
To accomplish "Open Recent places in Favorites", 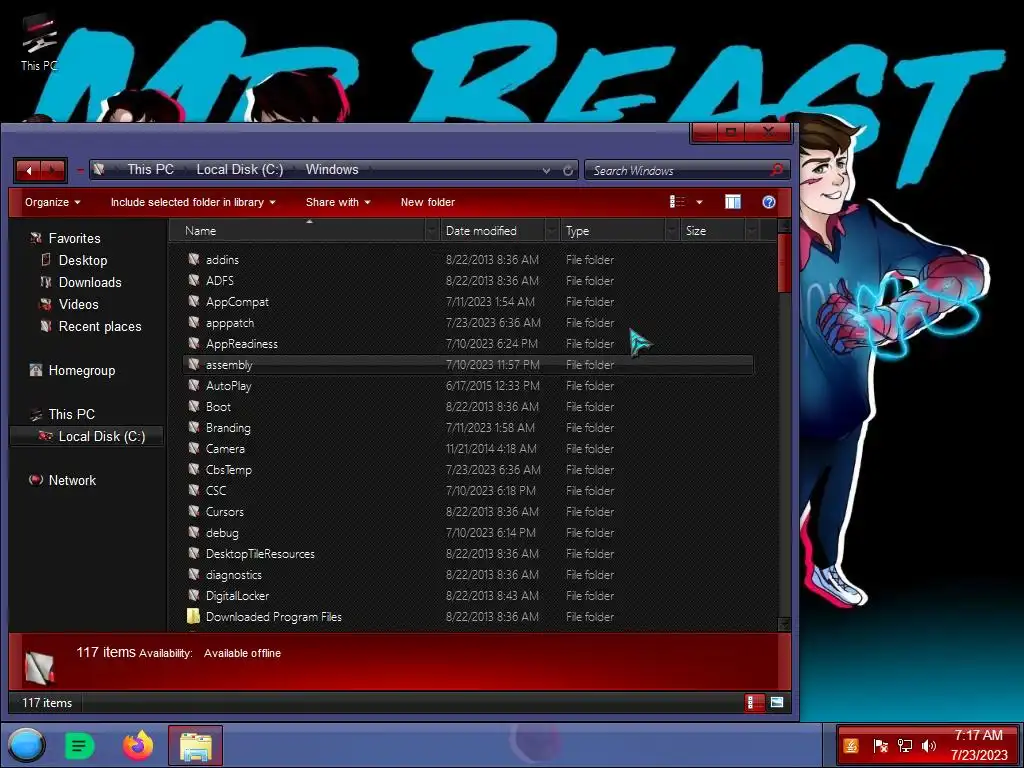I will 100,327.
